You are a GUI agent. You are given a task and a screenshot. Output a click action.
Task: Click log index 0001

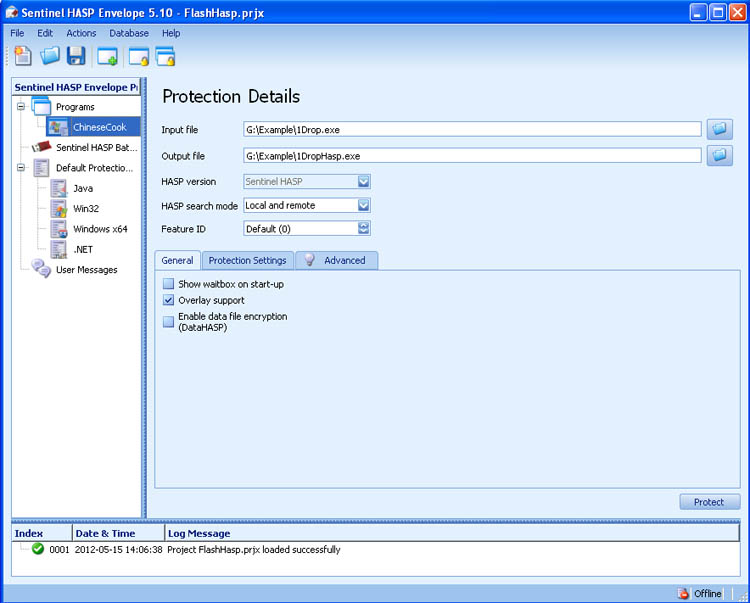coord(59,549)
